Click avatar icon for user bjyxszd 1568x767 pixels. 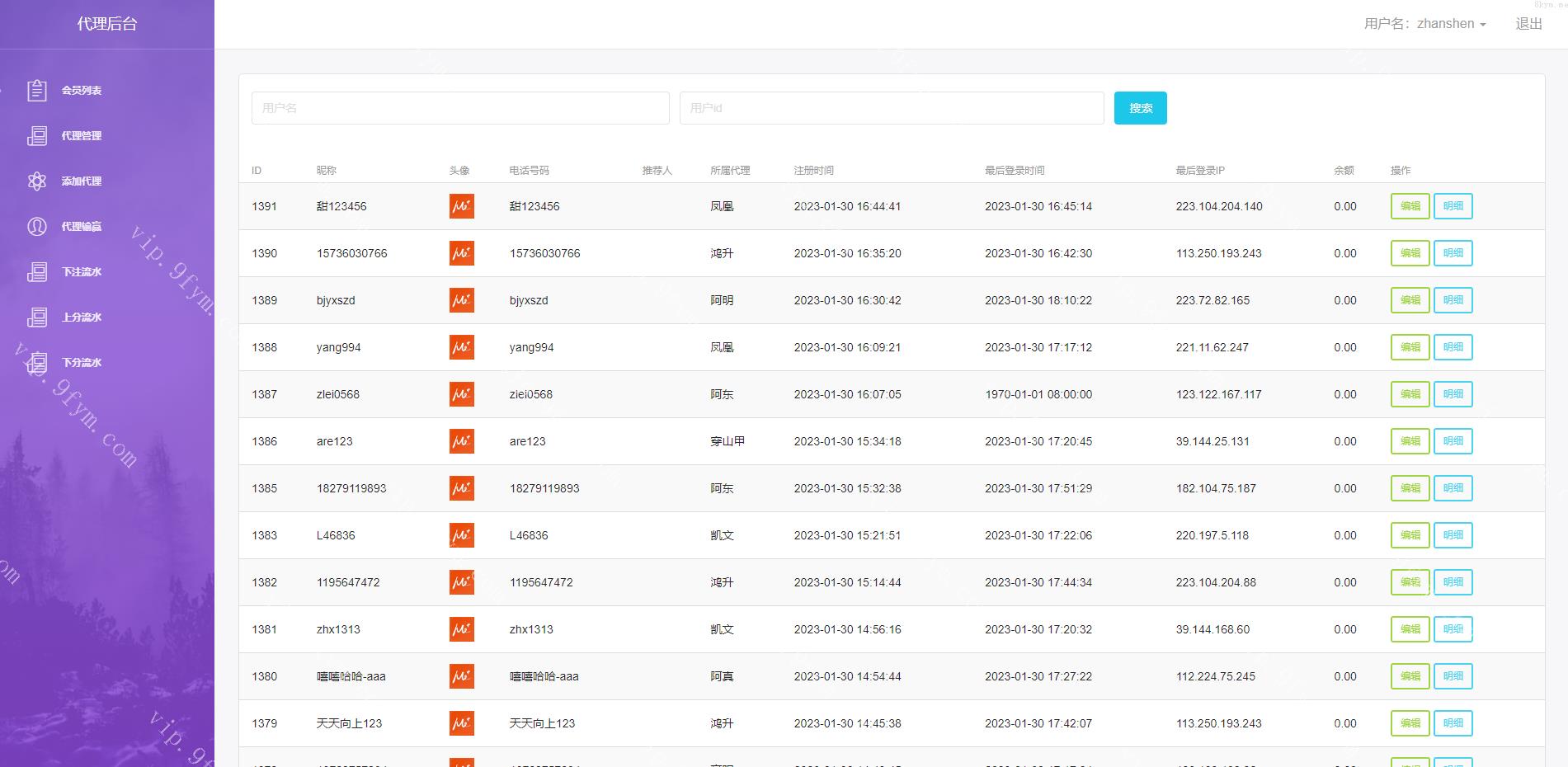tap(462, 300)
